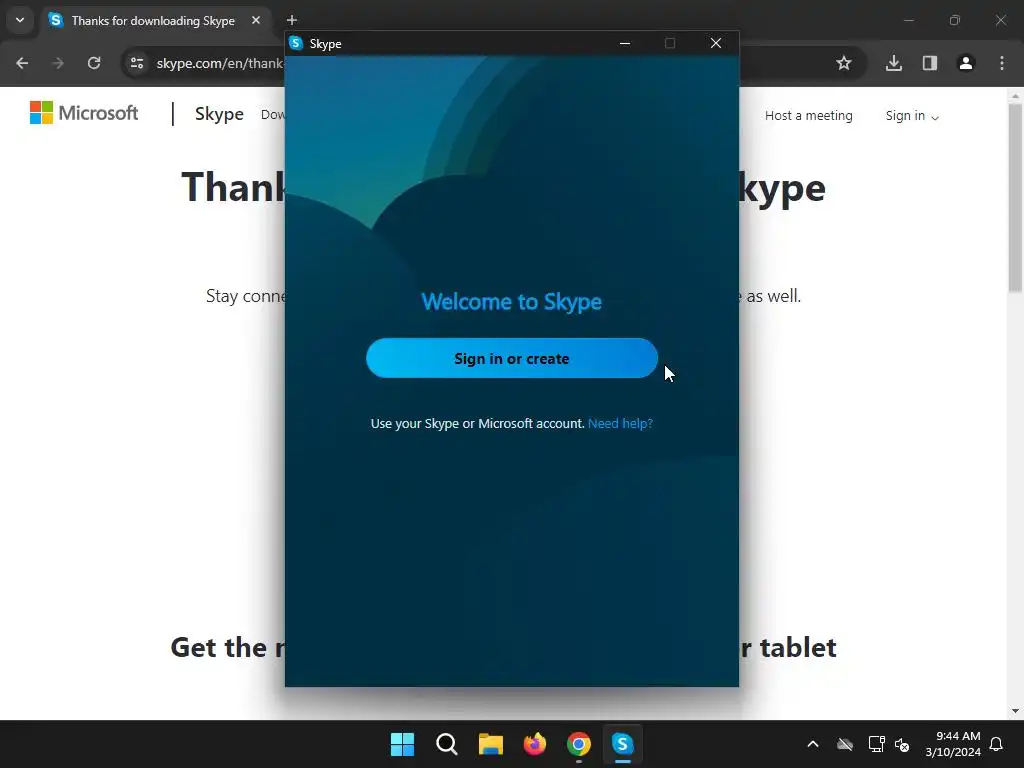The height and width of the screenshot is (768, 1024).
Task: Open the network status tray icon
Action: pyautogui.click(x=876, y=744)
